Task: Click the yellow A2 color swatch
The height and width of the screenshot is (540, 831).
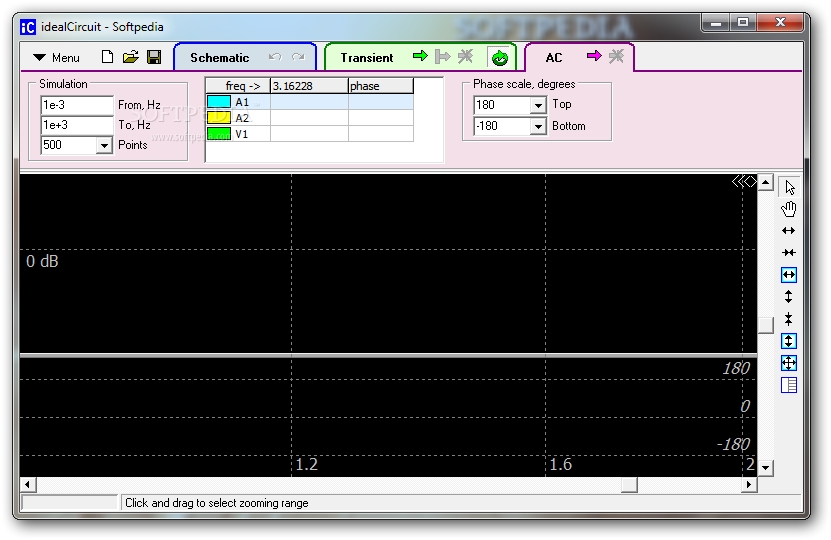Action: 219,118
